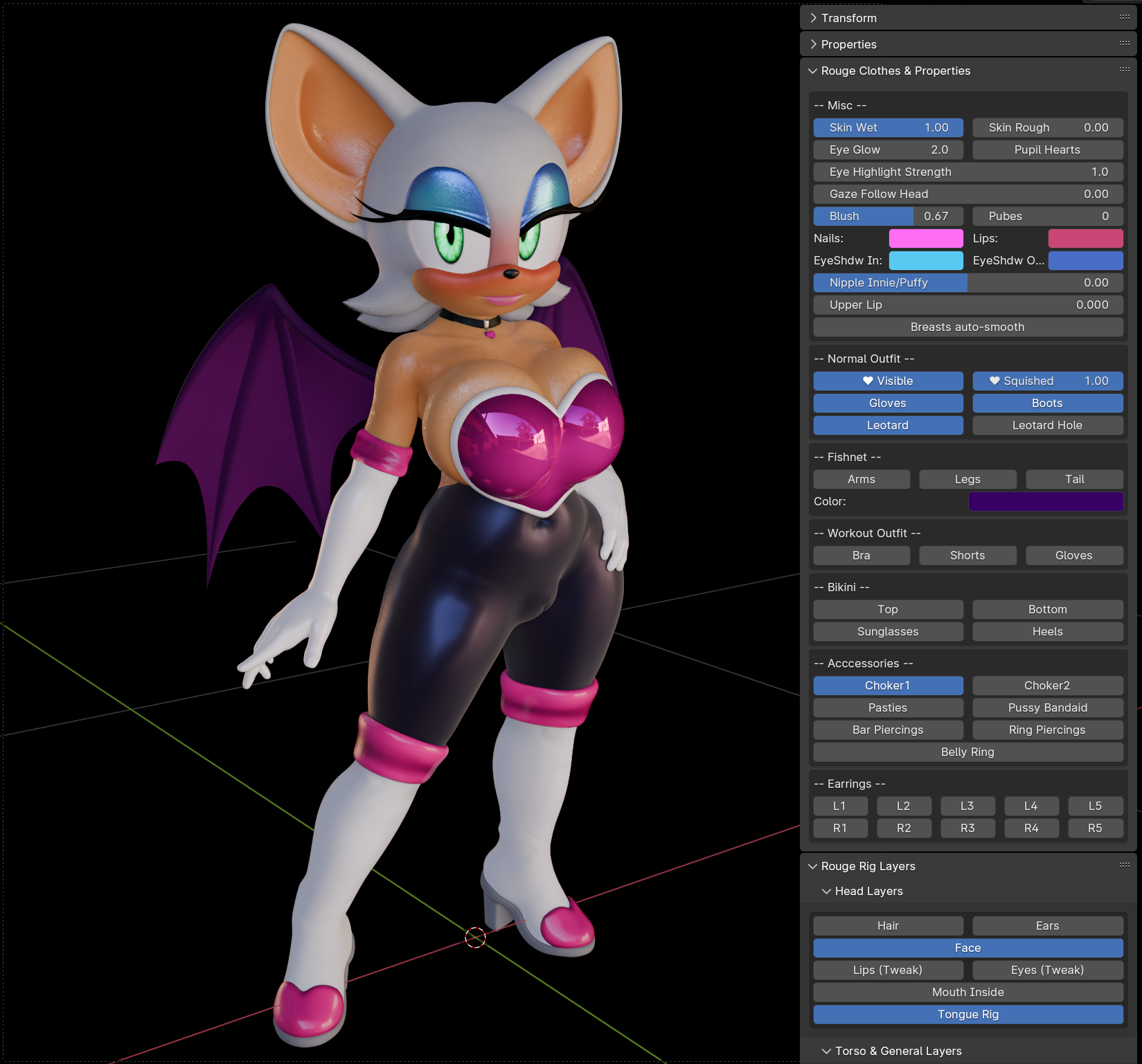Show the Ears rig layer
Image resolution: width=1142 pixels, height=1064 pixels.
(x=1048, y=926)
